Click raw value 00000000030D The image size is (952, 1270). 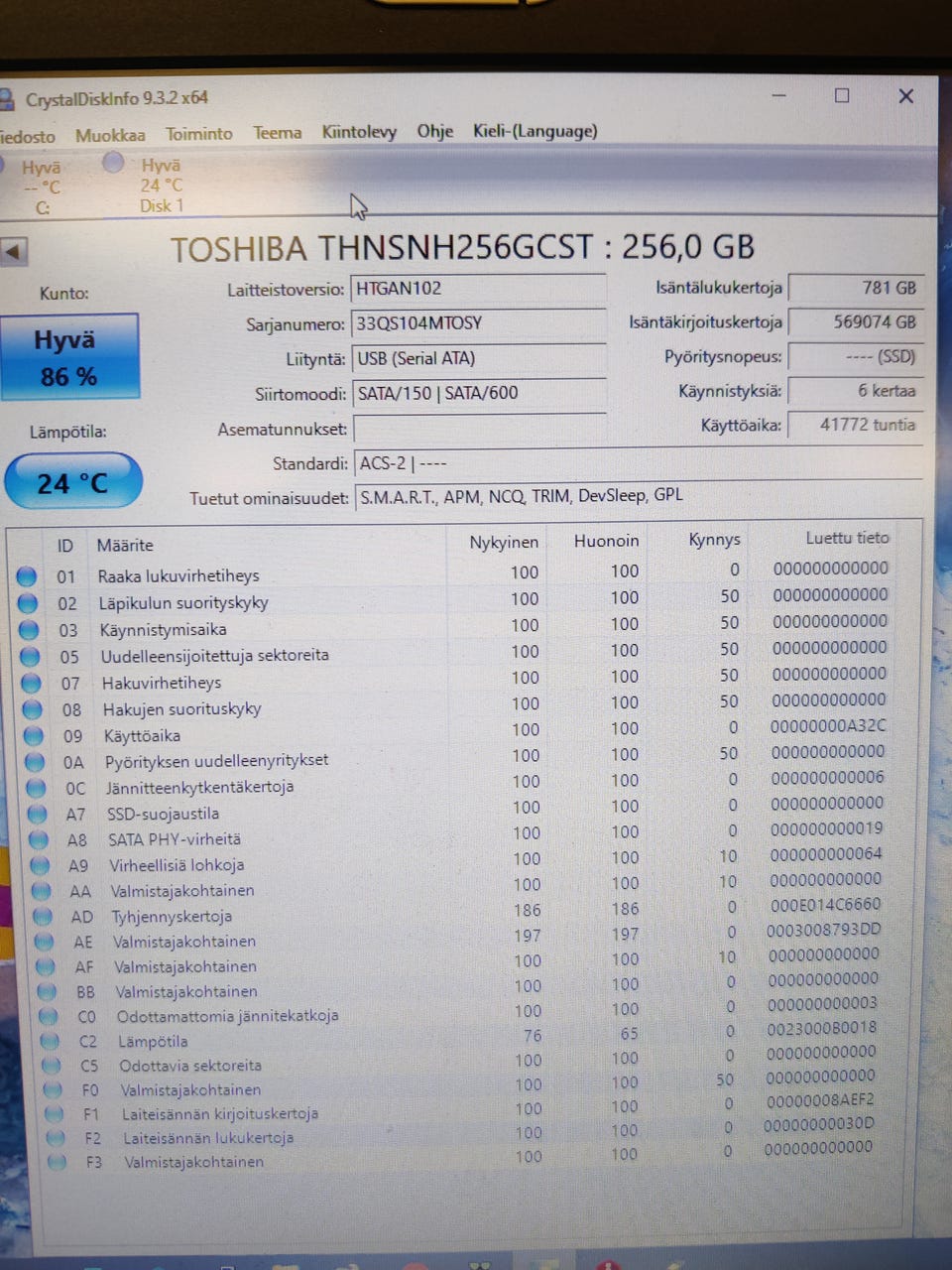819,1123
